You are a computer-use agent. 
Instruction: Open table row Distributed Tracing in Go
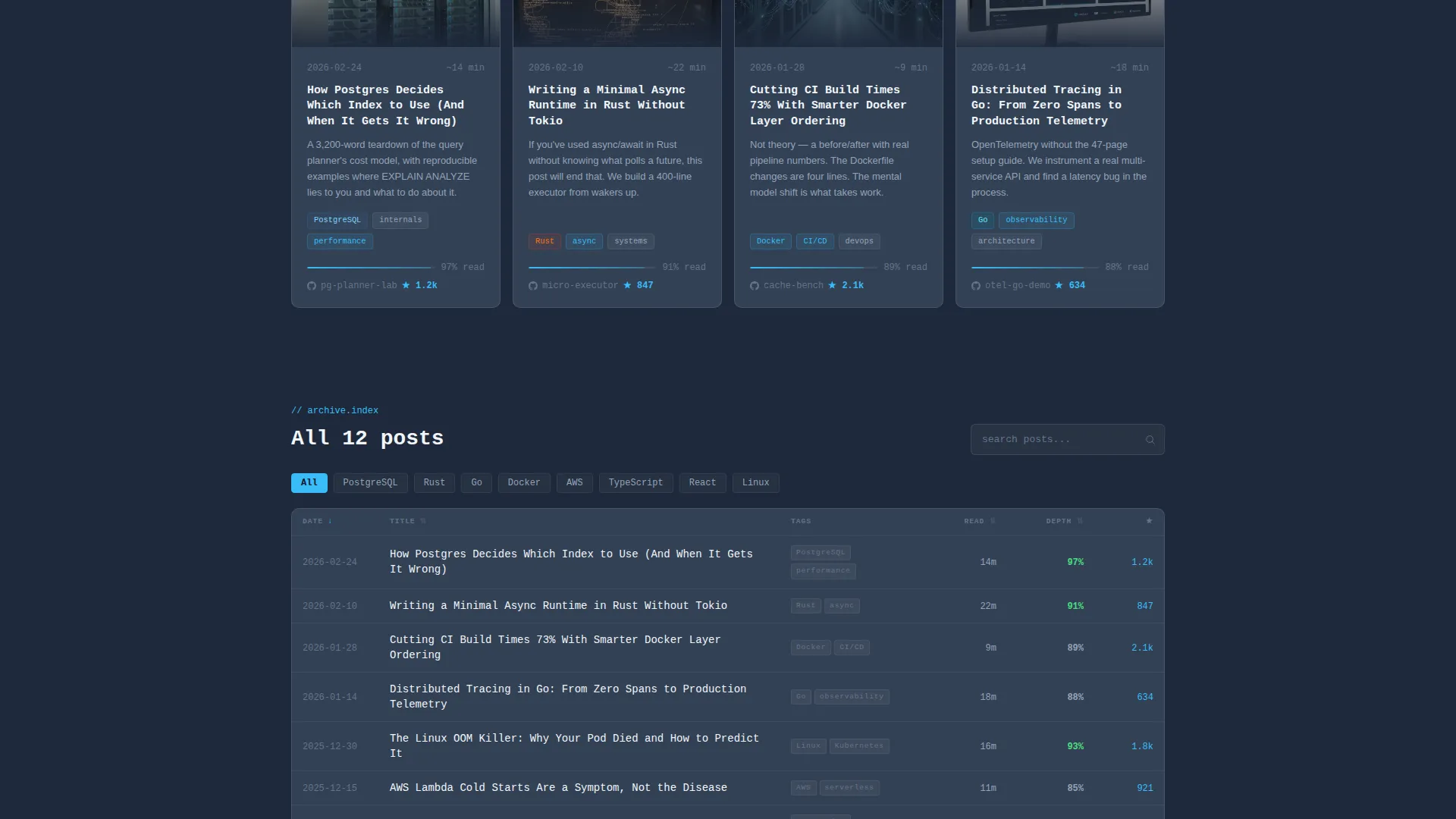(728, 698)
